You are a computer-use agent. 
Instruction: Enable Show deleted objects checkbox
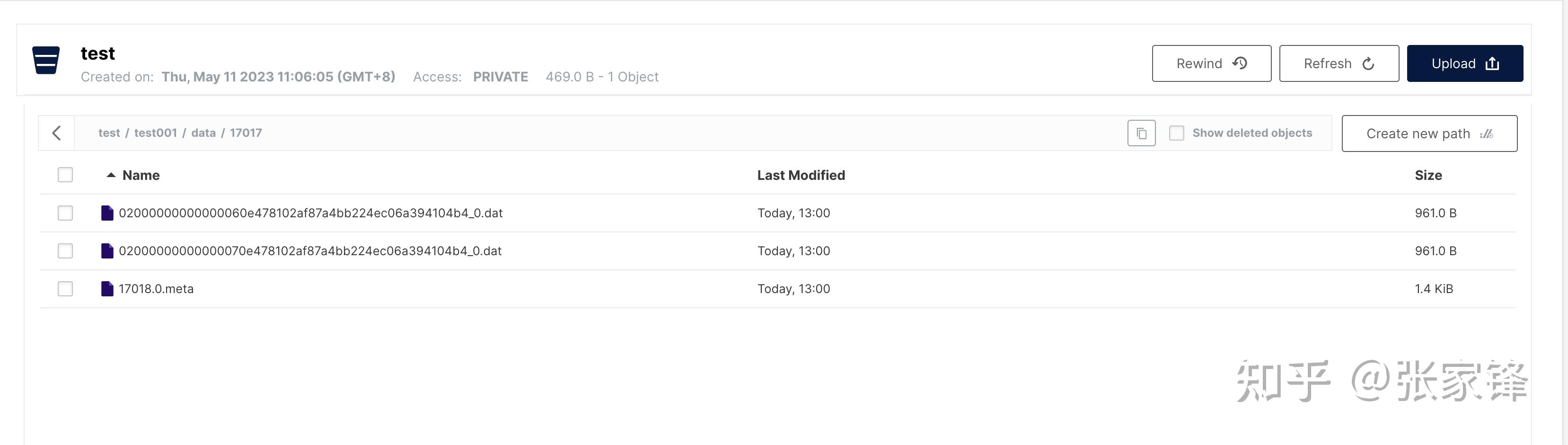[x=1176, y=133]
